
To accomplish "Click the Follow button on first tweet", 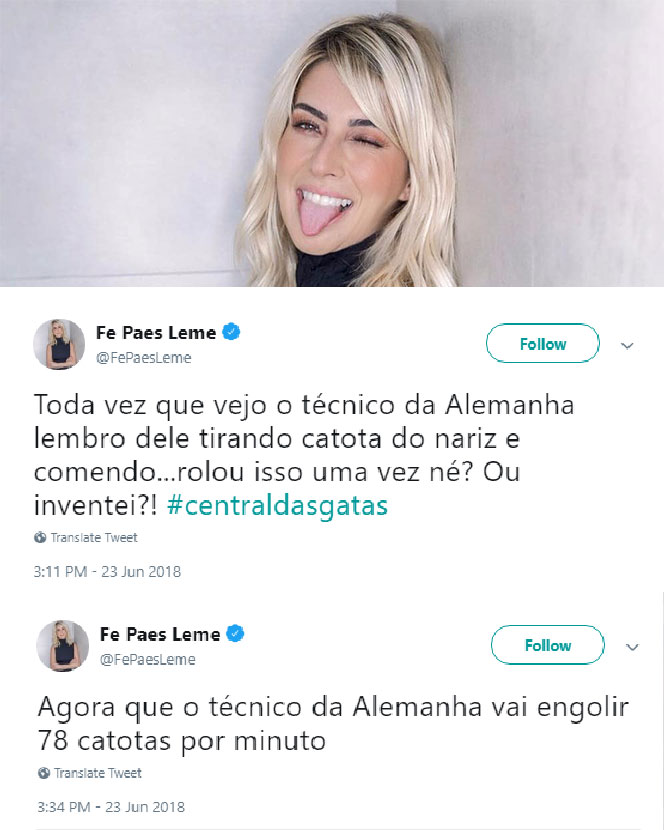I will tap(543, 344).
